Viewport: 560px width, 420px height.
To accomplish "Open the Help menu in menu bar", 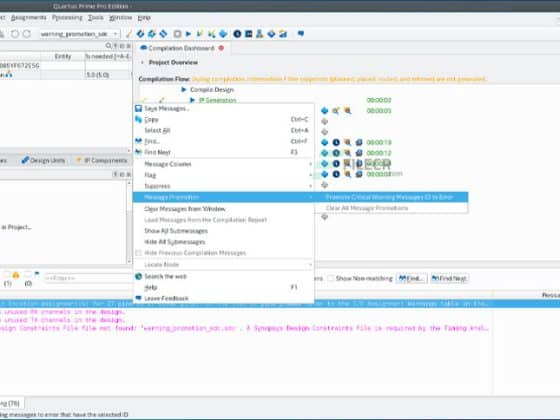I will 144,18.
